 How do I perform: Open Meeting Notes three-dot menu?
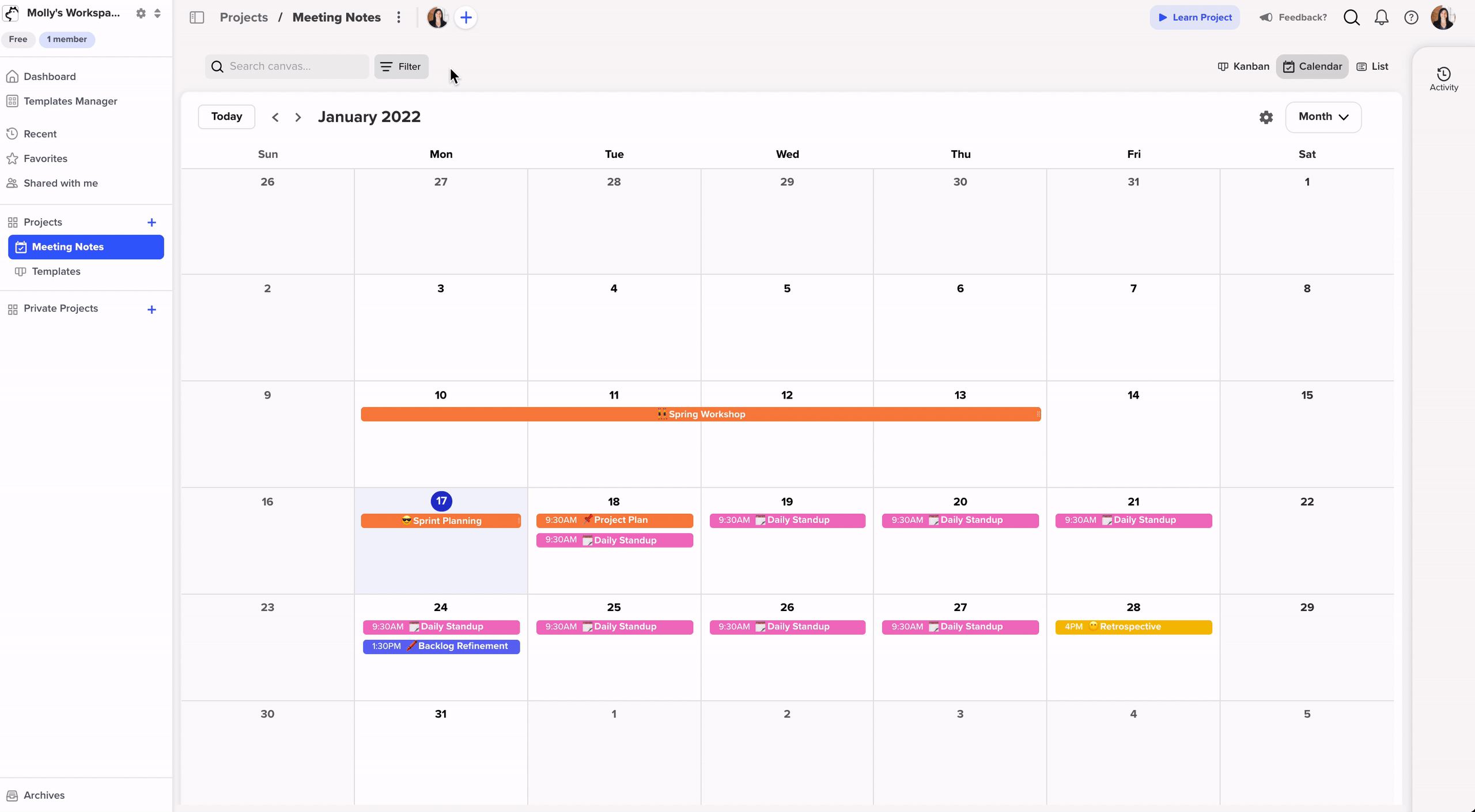coord(399,17)
